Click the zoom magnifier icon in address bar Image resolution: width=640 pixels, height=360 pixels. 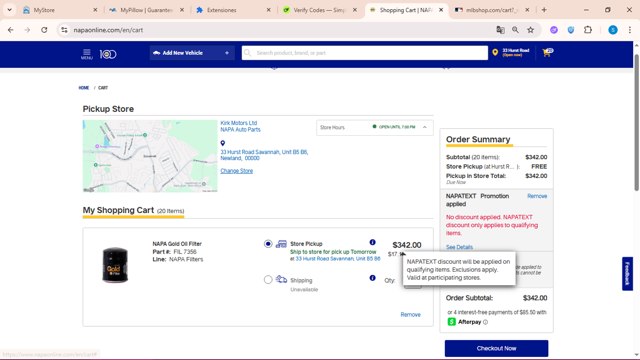[516, 30]
